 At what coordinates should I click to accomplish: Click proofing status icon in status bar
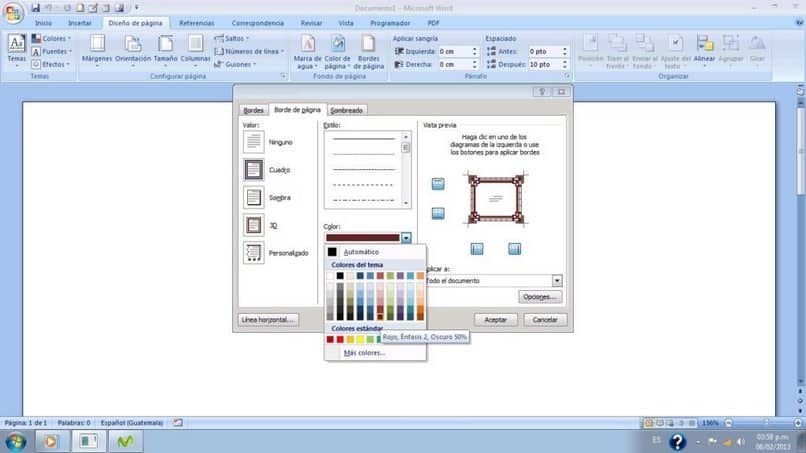177,423
